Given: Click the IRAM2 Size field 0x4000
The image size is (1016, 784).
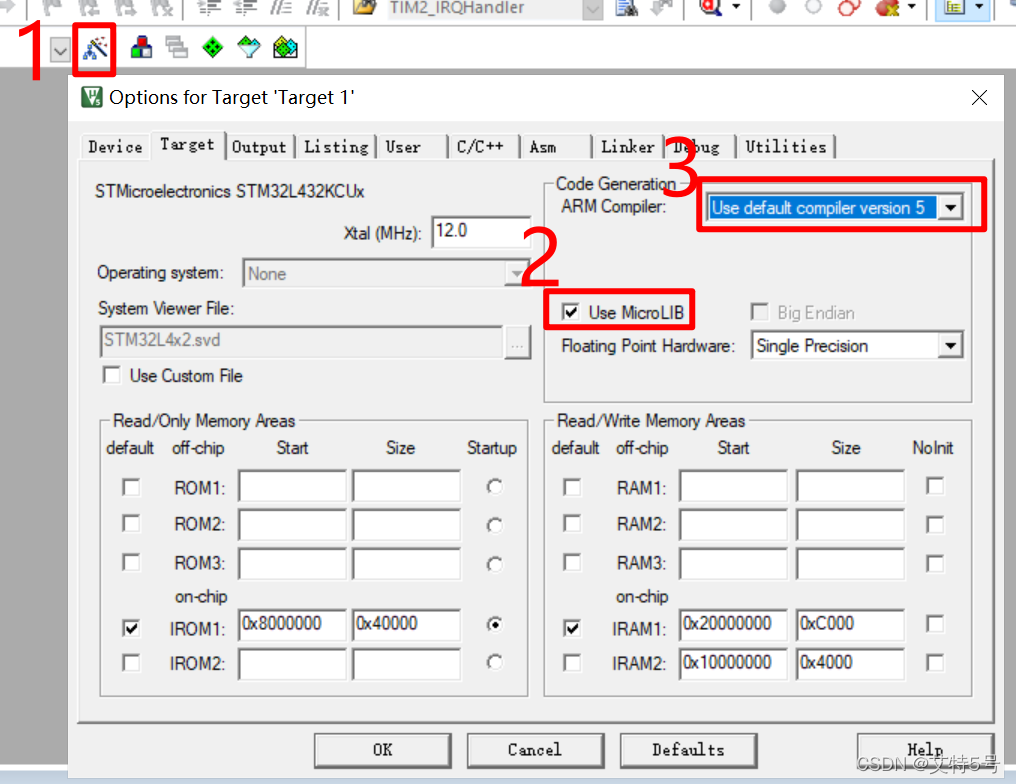Looking at the screenshot, I should pyautogui.click(x=850, y=663).
